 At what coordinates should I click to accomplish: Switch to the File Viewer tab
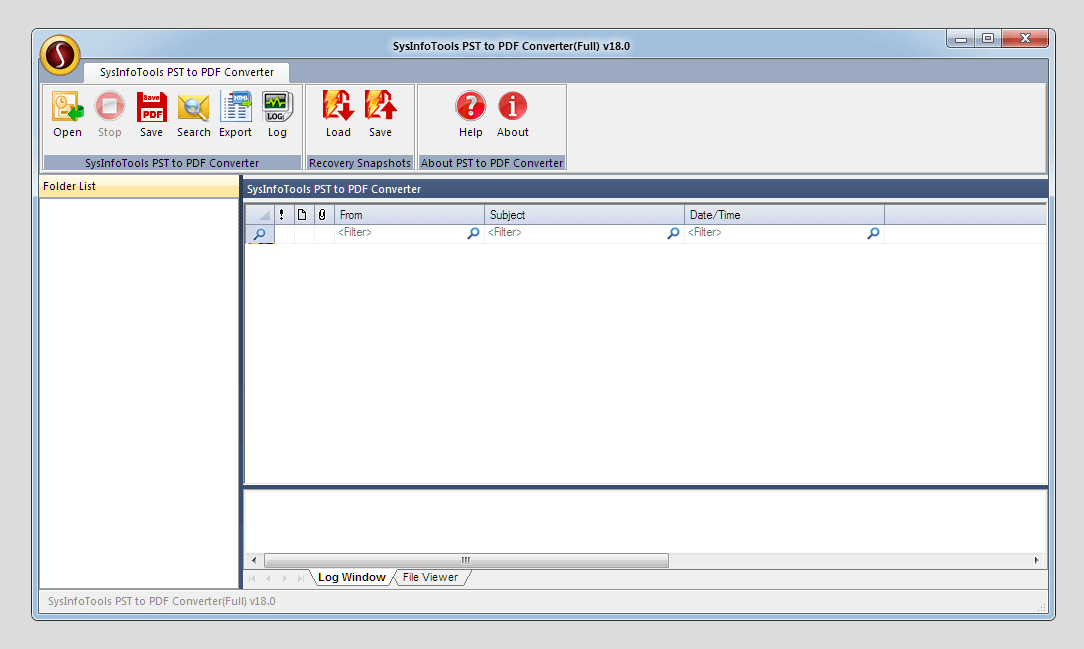coord(432,577)
